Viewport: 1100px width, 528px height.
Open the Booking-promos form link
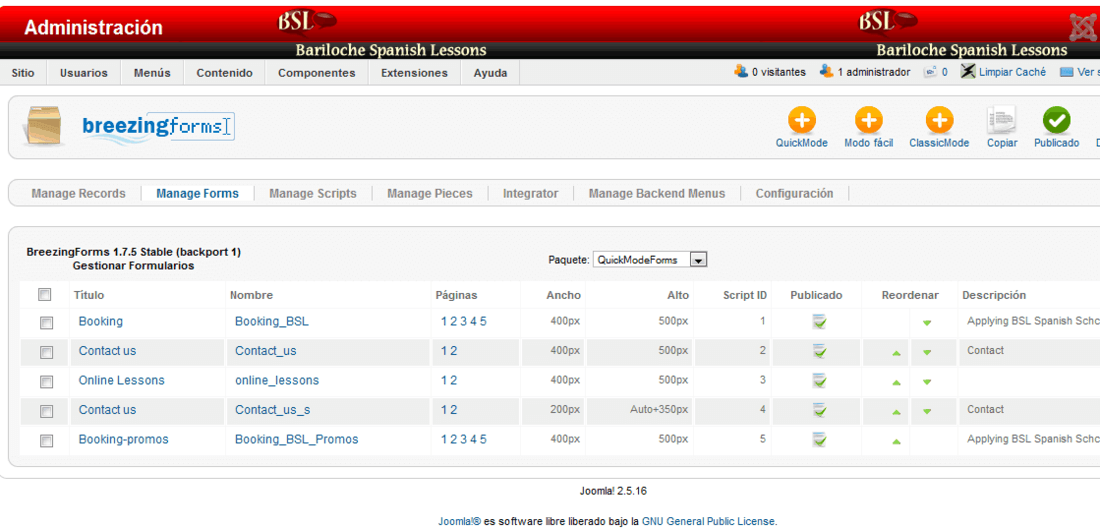(x=123, y=439)
